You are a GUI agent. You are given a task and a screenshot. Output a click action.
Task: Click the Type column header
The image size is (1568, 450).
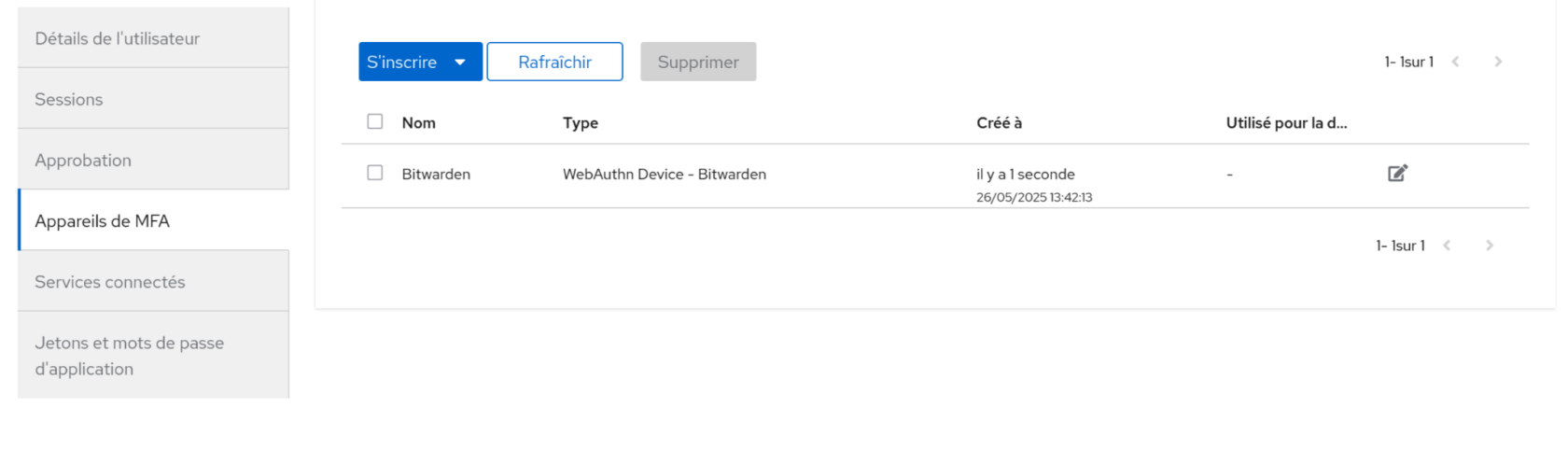[x=581, y=123]
